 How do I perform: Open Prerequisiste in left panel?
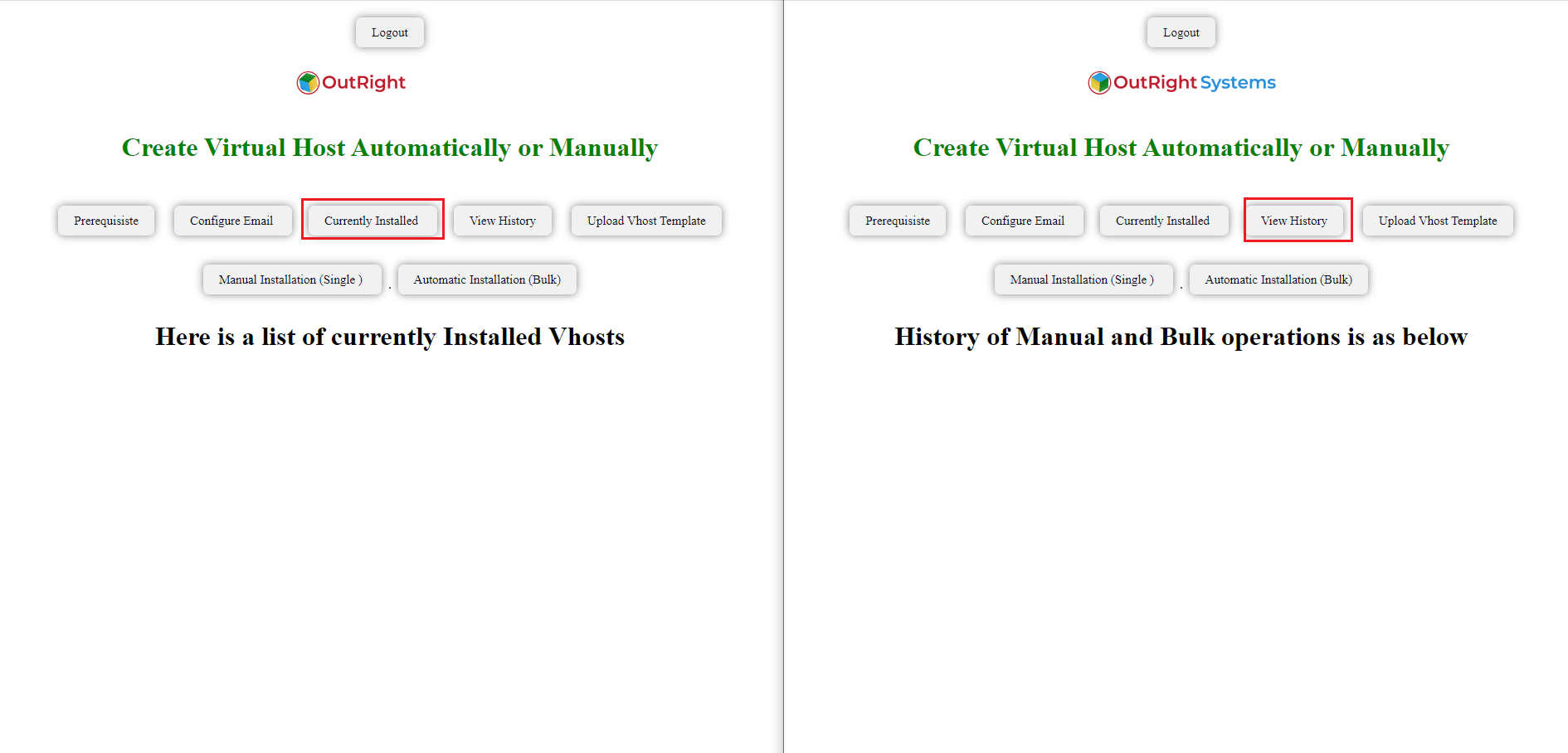click(106, 221)
